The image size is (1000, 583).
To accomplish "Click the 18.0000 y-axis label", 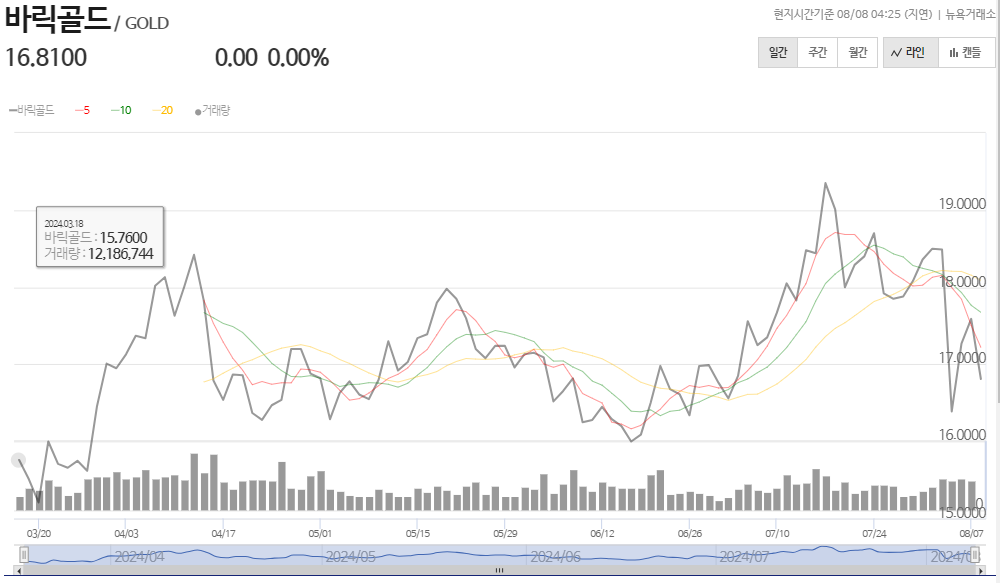I will pos(962,281).
